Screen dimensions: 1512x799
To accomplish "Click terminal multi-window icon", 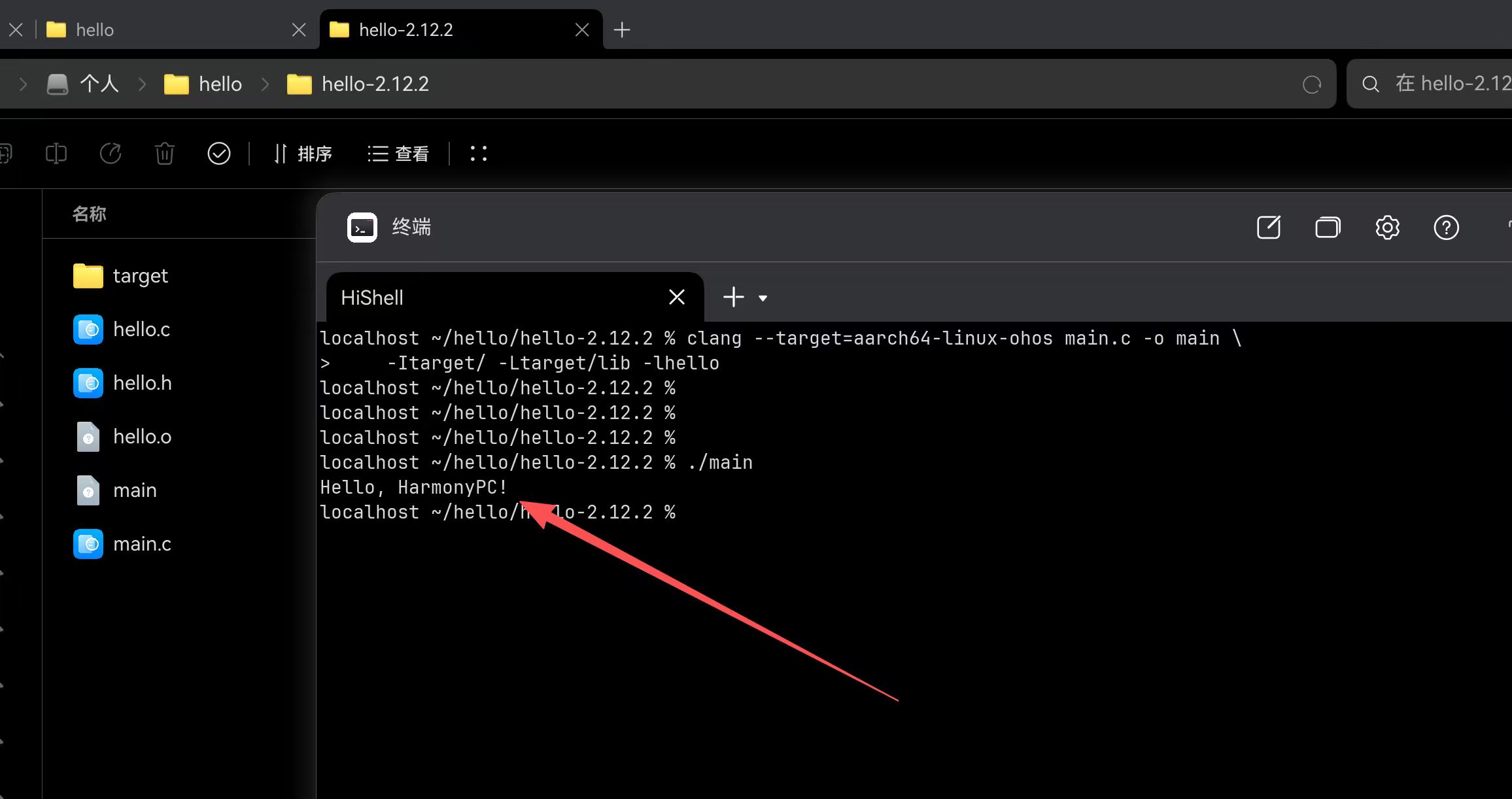I will pyautogui.click(x=1328, y=228).
